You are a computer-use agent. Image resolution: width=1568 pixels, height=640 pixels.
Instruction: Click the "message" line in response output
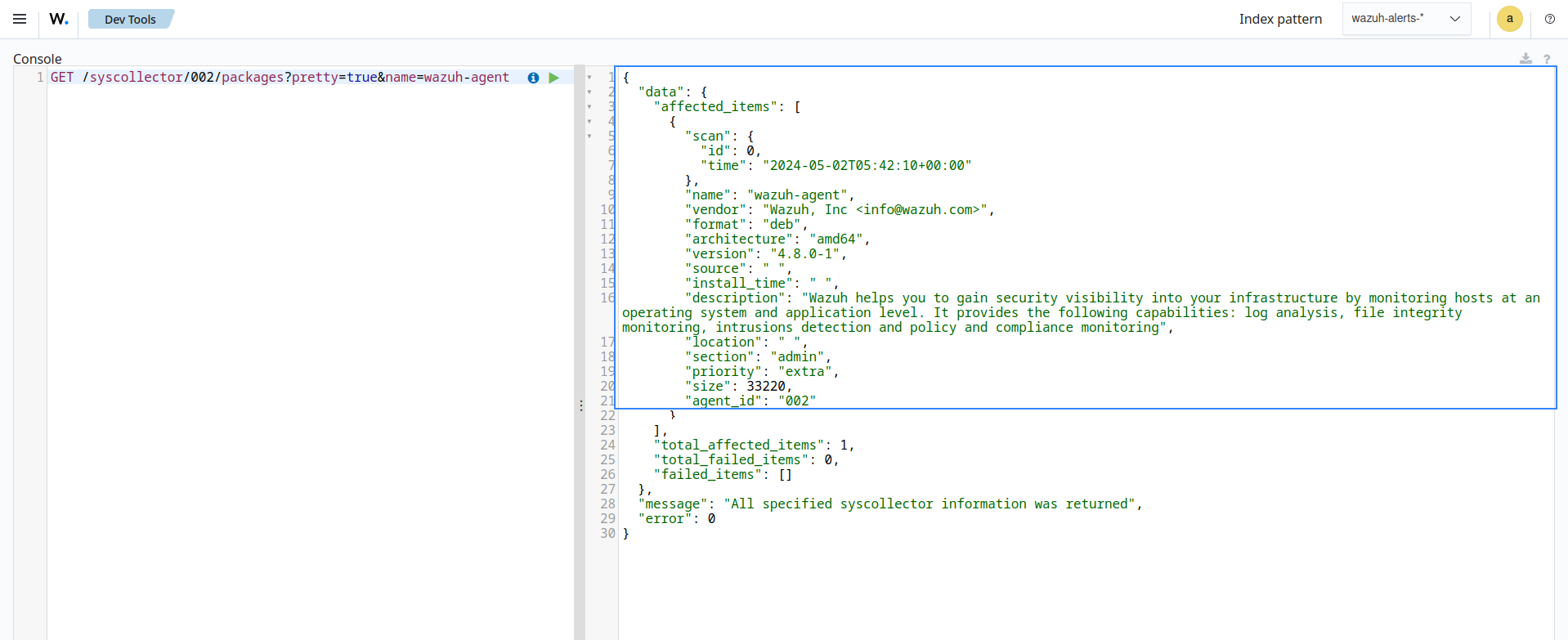(x=889, y=504)
